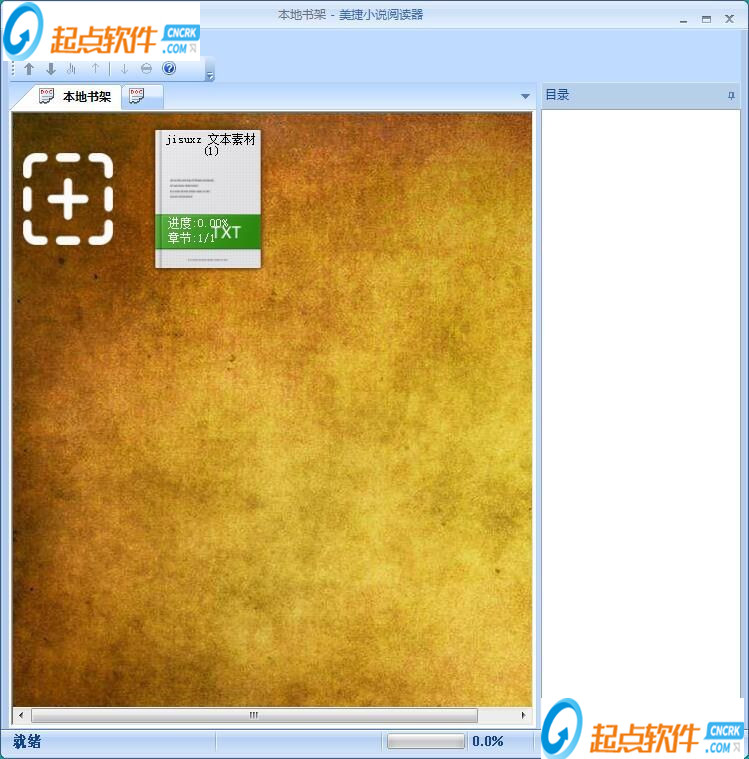Click the thick down arrow toolbar icon
This screenshot has height=759, width=749.
[x=51, y=69]
